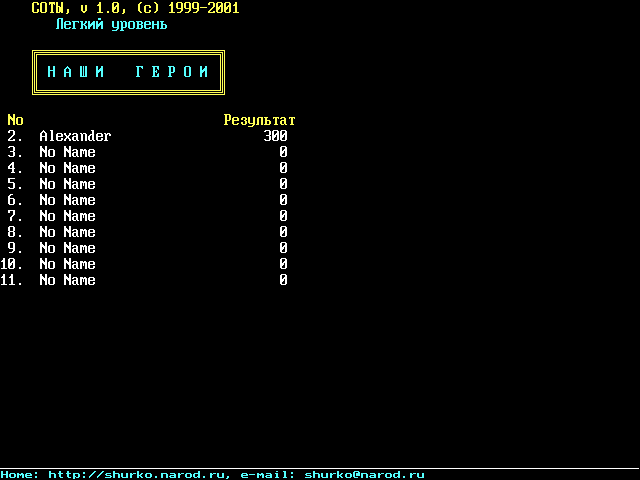The width and height of the screenshot is (640, 480).
Task: Click the zero score in row 11
Action: coord(283,280)
